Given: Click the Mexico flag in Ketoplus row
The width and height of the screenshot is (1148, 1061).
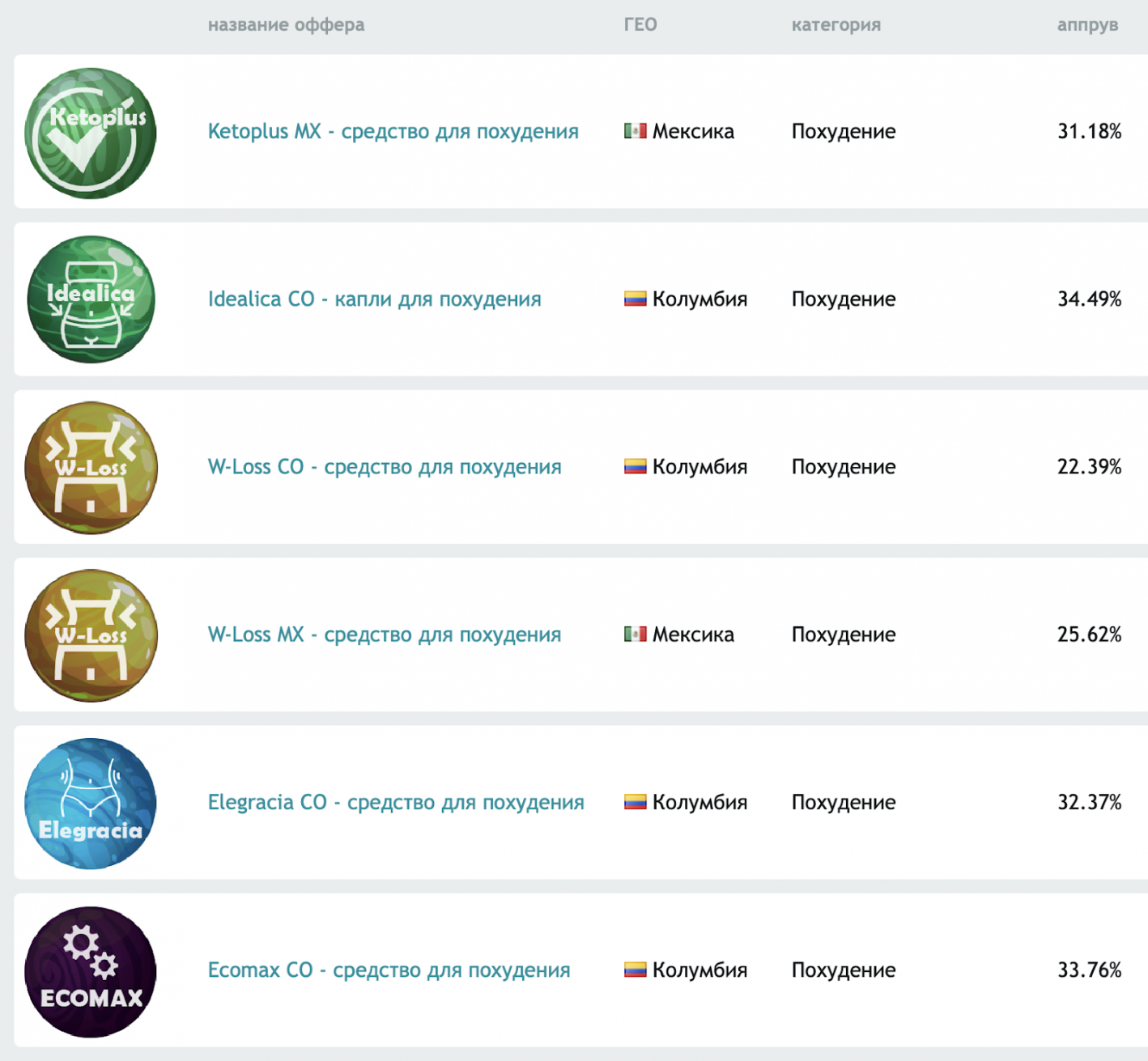Looking at the screenshot, I should (635, 131).
